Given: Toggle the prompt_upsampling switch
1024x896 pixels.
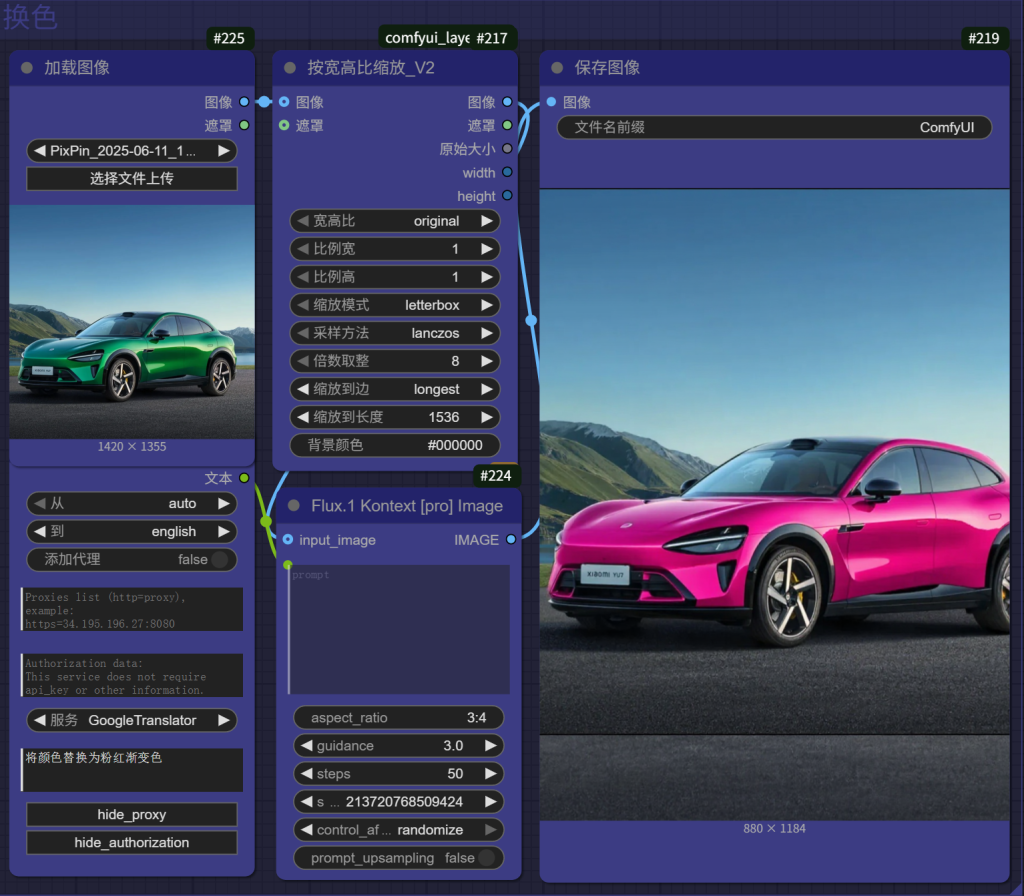Looking at the screenshot, I should (x=486, y=858).
